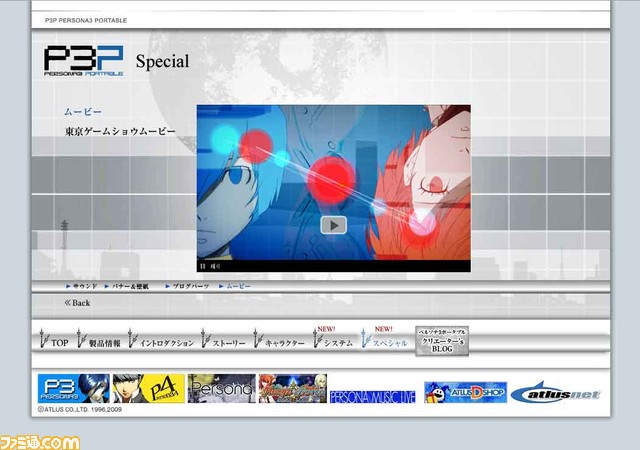Open the バナー&壁紙 sub-menu link
This screenshot has height=450, width=640.
click(x=127, y=286)
